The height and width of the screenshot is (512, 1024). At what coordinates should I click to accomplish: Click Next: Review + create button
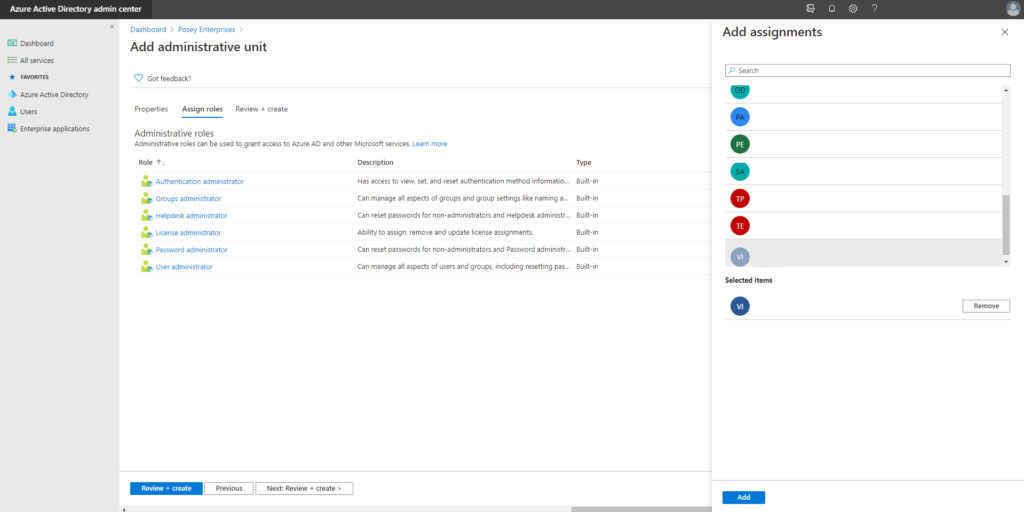304,488
